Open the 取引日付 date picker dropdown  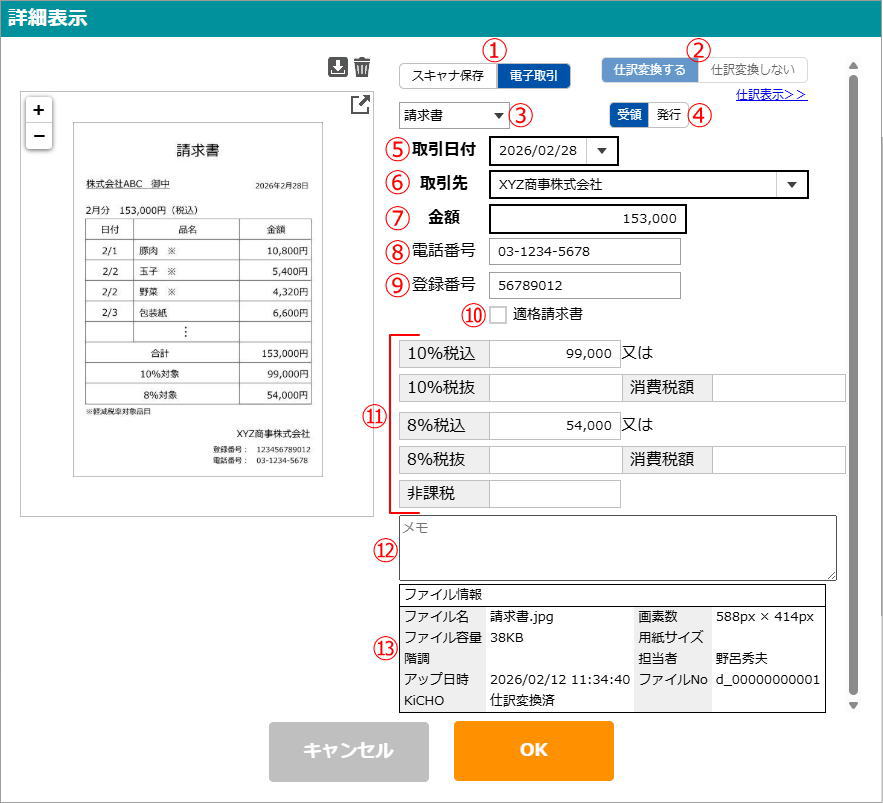602,151
